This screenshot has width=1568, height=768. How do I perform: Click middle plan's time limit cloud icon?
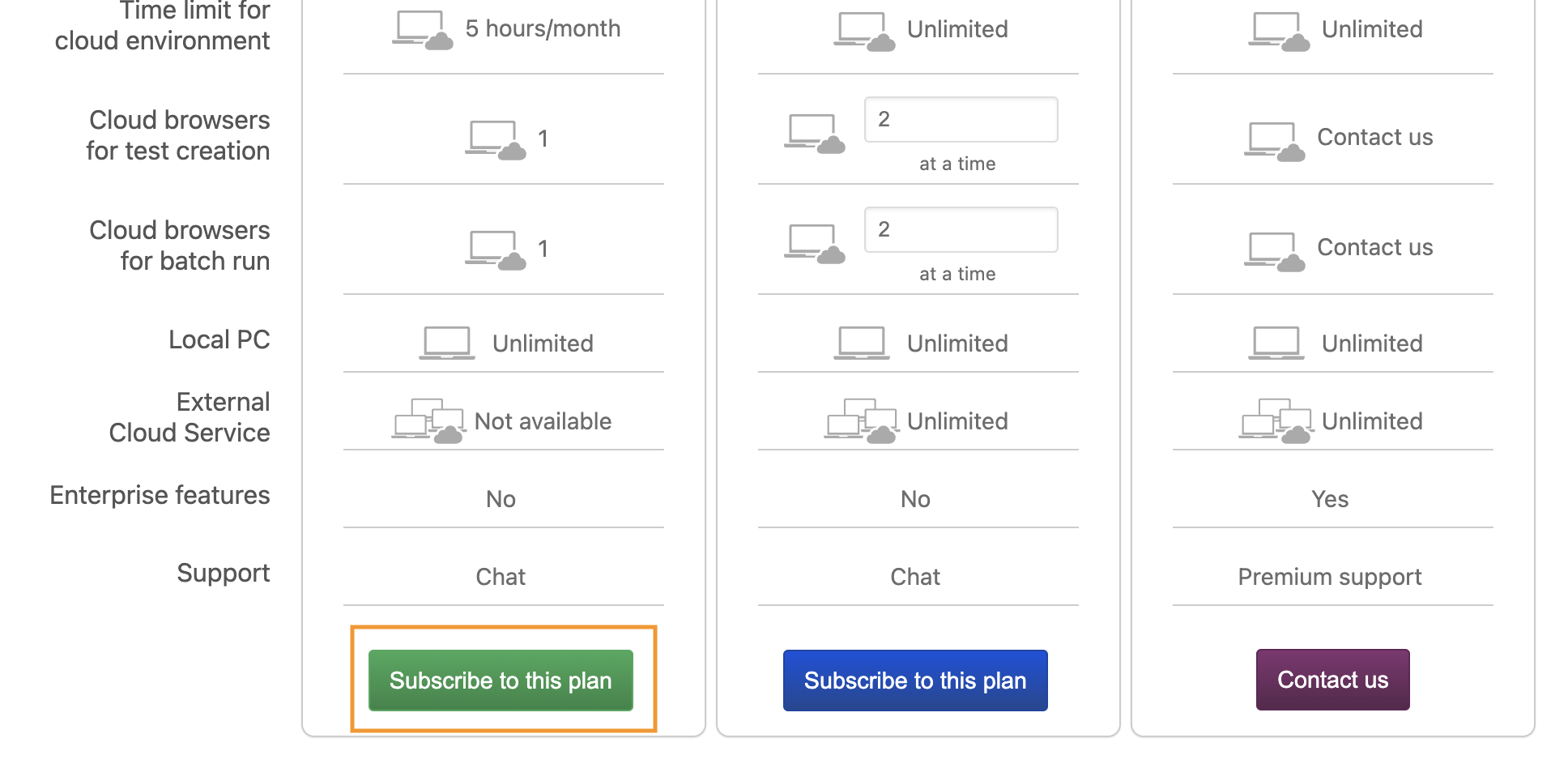(x=864, y=32)
